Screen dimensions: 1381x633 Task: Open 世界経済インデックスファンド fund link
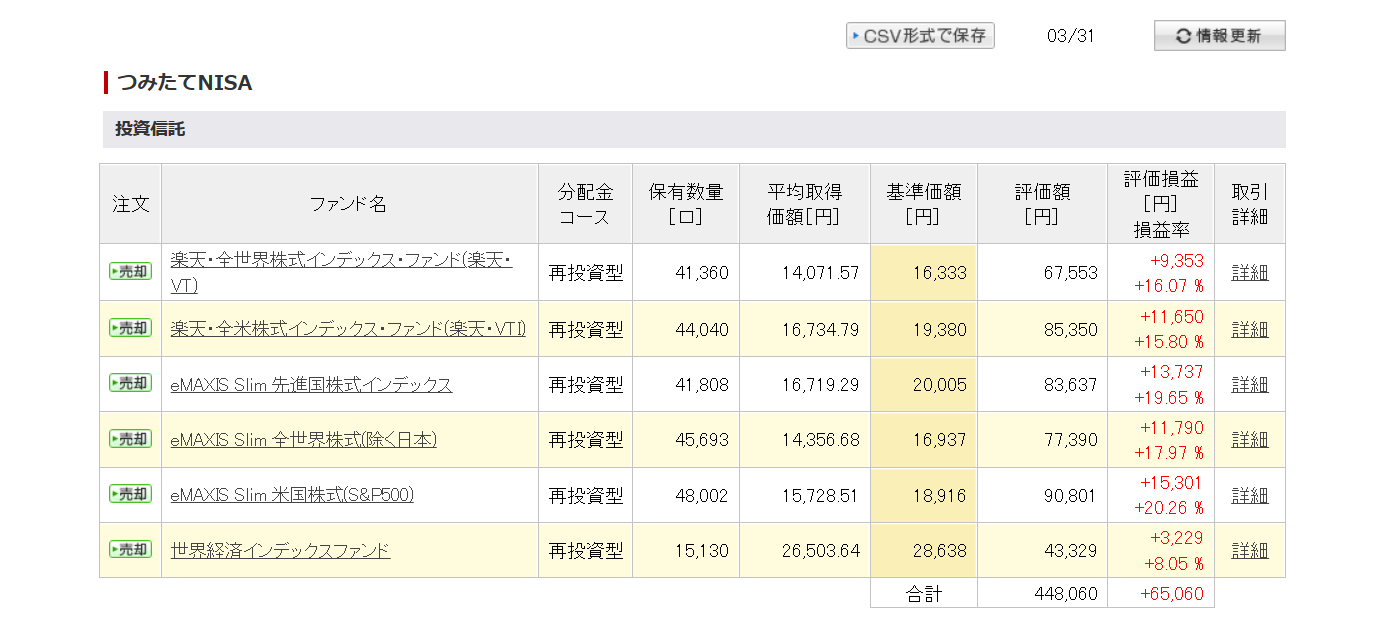[280, 550]
